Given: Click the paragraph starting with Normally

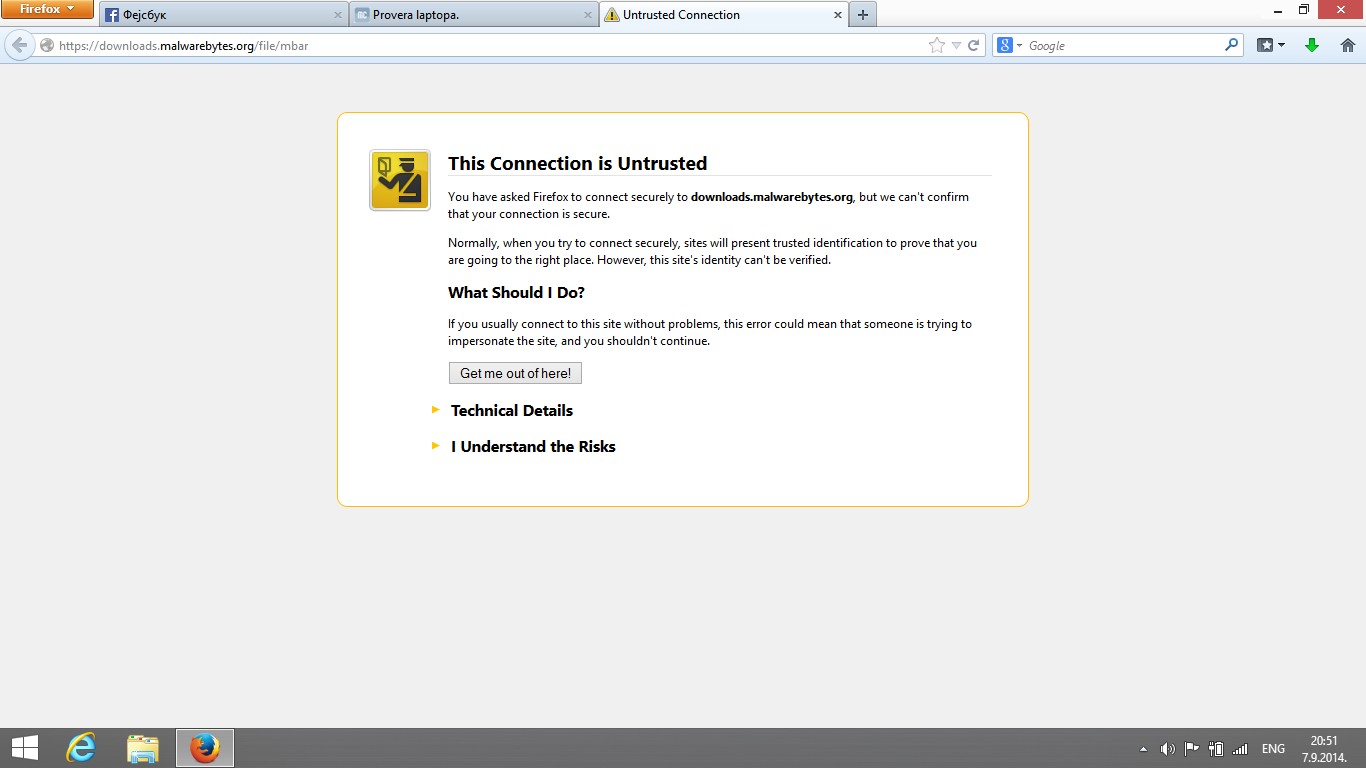Looking at the screenshot, I should point(712,251).
